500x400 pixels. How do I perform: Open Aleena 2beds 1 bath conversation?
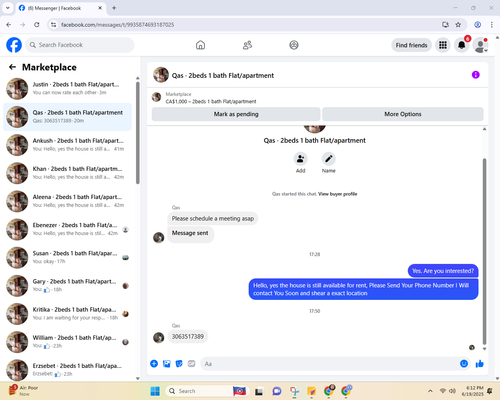pos(67,201)
